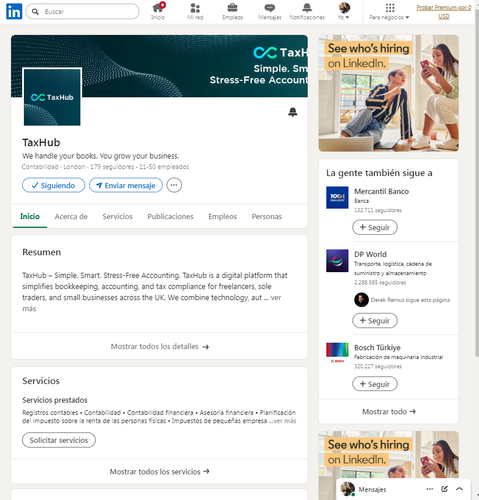Follow DP World with Seguir
This screenshot has width=479, height=500.
click(x=375, y=321)
